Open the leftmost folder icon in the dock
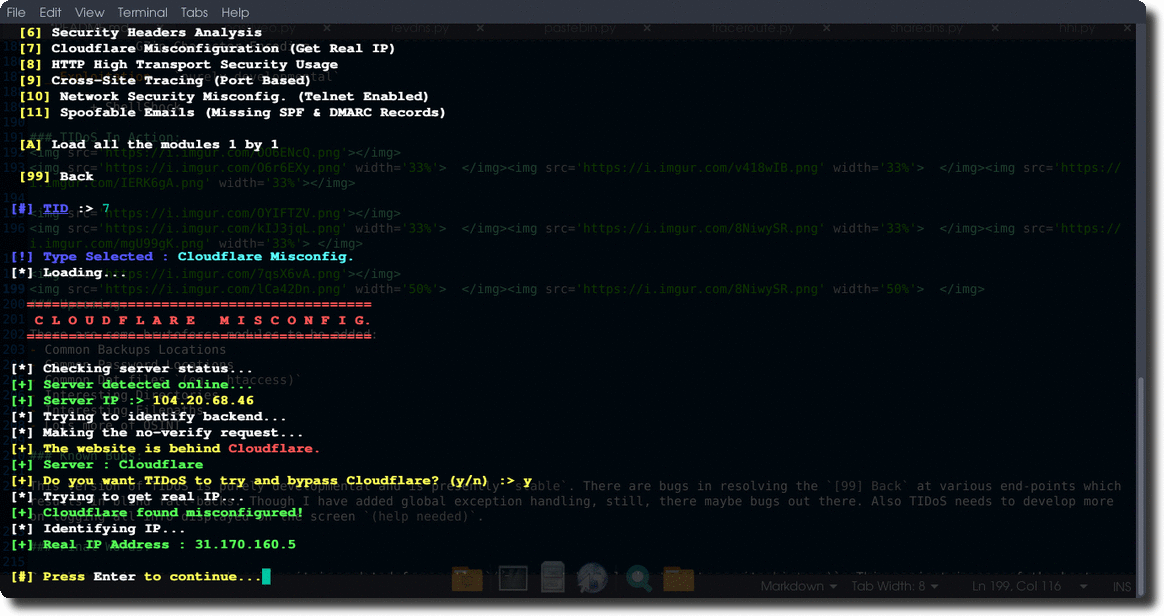This screenshot has height=616, width=1164. 467,578
